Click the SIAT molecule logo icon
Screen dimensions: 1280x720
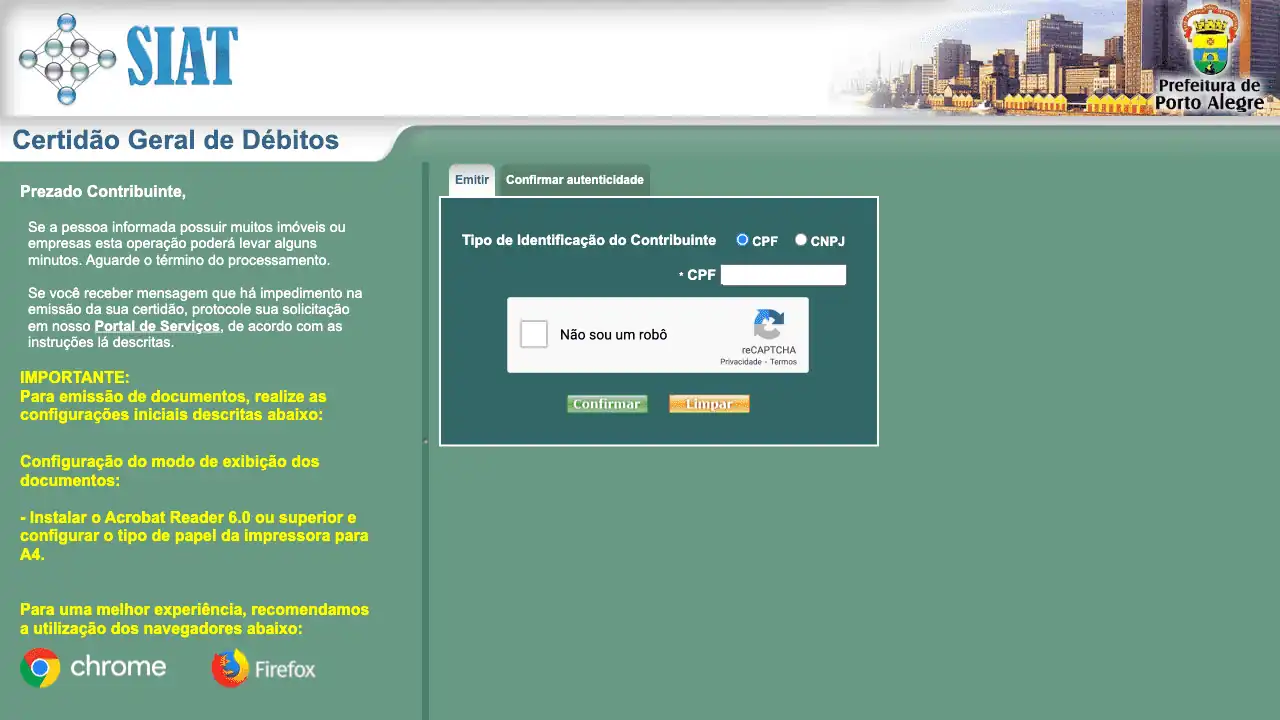coord(67,59)
